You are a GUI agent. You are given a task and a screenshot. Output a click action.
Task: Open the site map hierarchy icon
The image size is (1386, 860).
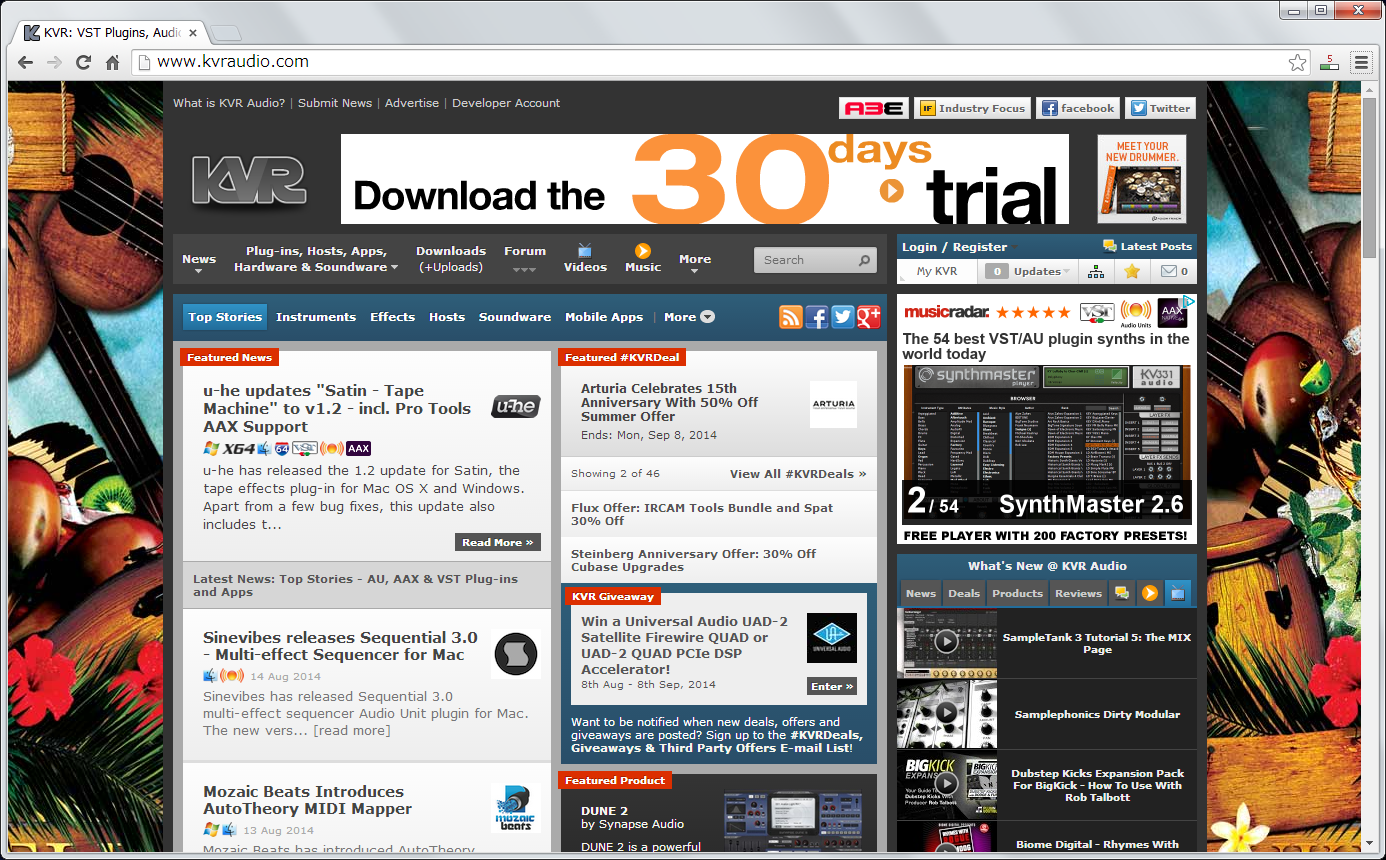pyautogui.click(x=1096, y=271)
